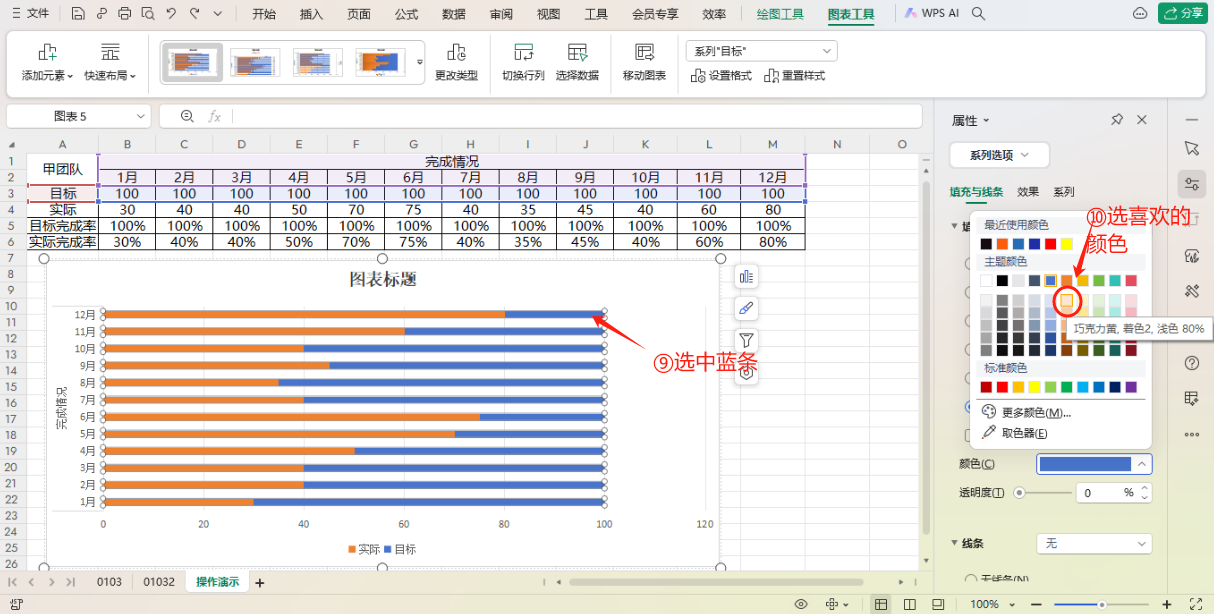1214x614 pixels.
Task: Select the 0103 sheet tab
Action: pyautogui.click(x=109, y=582)
